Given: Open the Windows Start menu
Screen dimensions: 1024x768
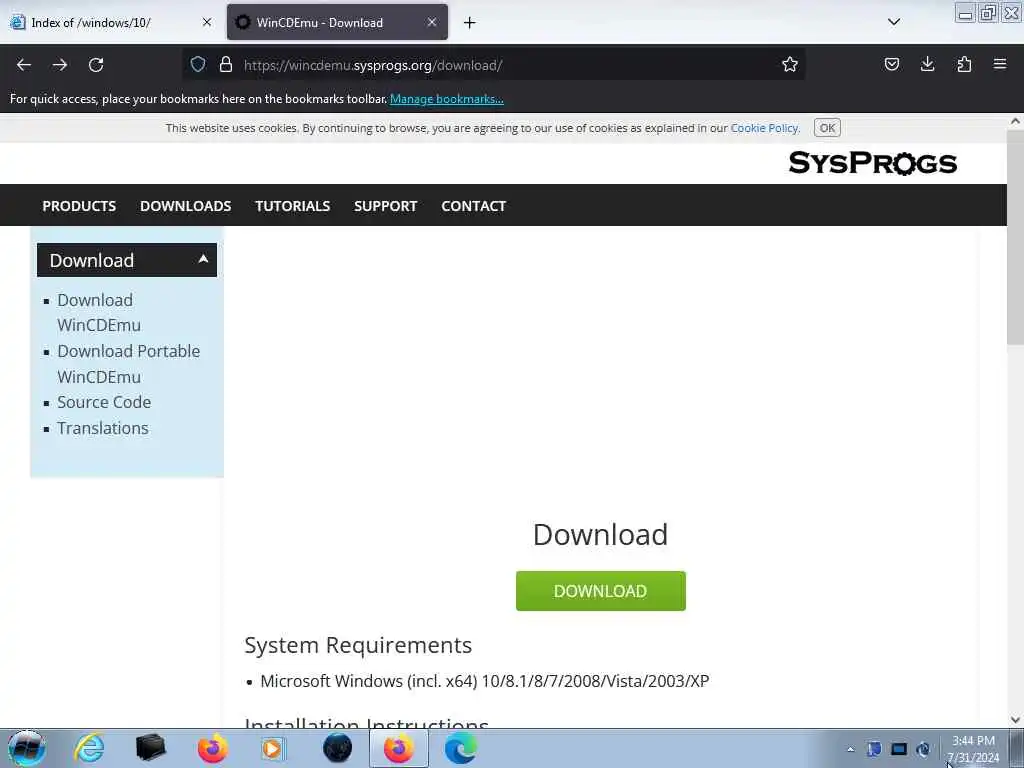Looking at the screenshot, I should coord(27,748).
